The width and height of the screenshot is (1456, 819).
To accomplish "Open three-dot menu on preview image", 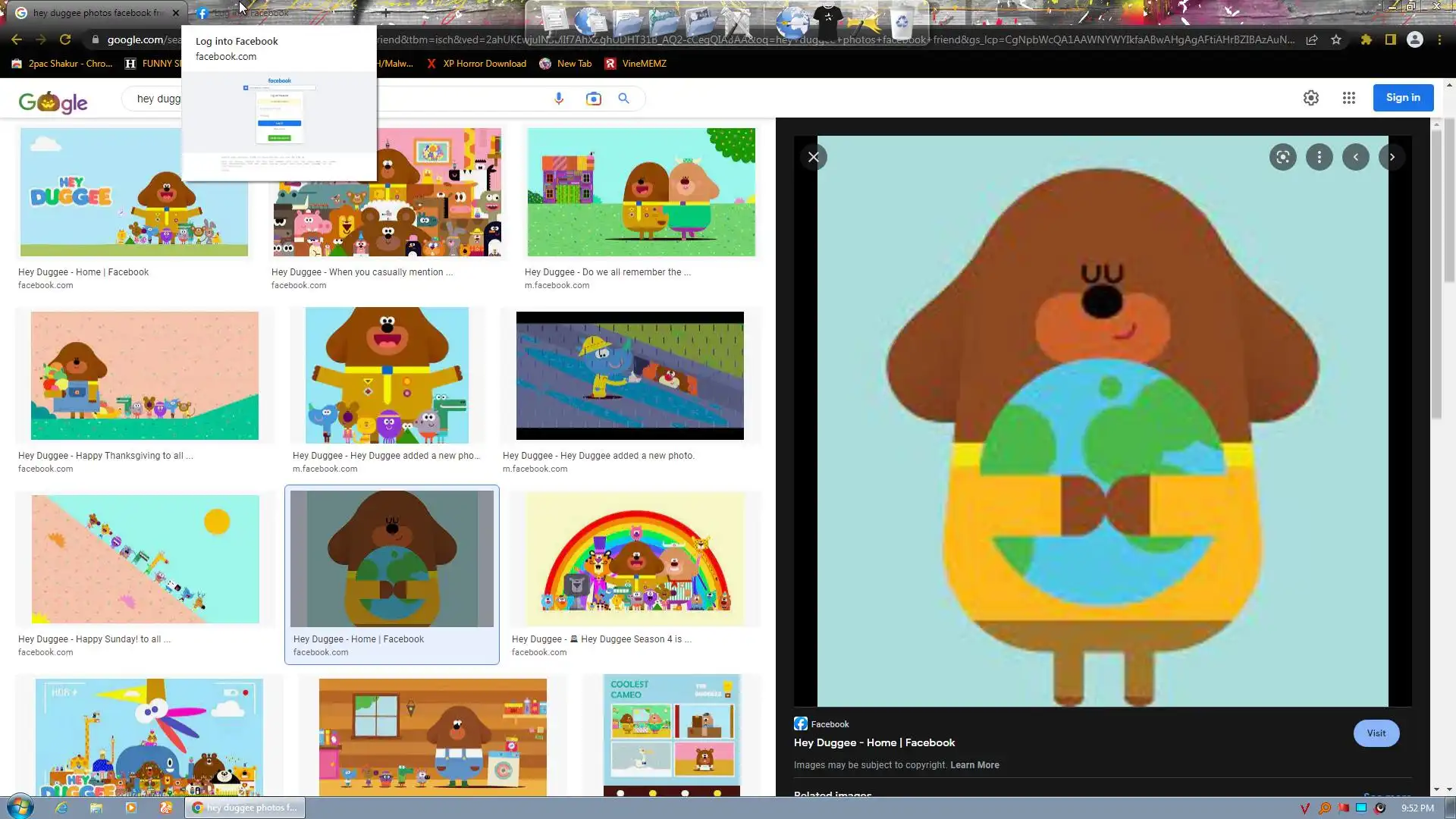I will pos(1319,157).
